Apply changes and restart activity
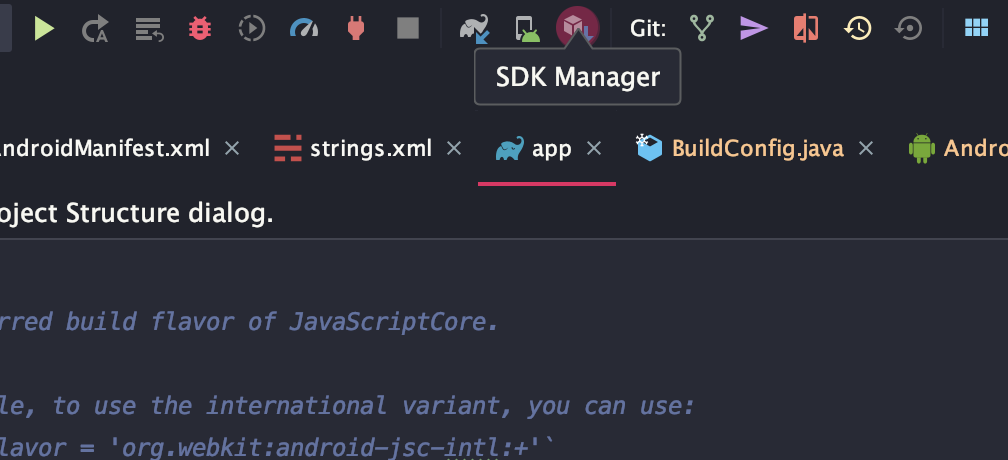The width and height of the screenshot is (1008, 460). 95,29
